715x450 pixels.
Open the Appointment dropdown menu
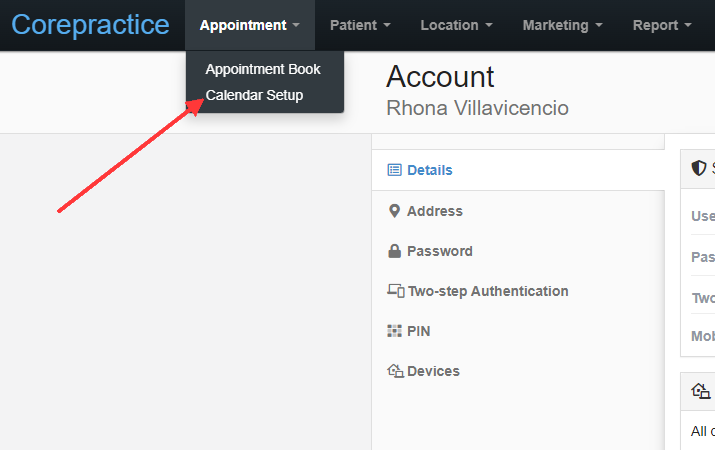click(x=250, y=25)
